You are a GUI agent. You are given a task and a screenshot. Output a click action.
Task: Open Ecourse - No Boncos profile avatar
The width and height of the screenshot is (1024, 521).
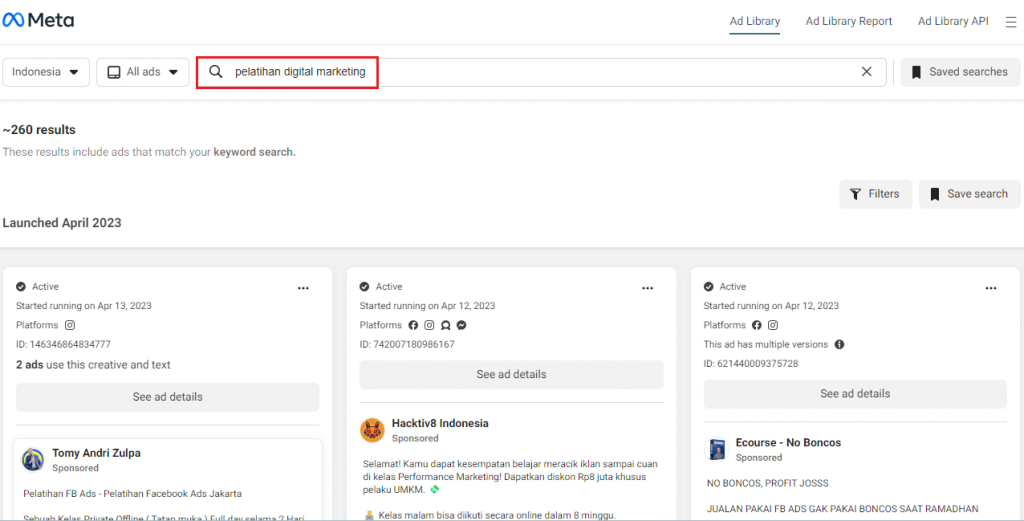click(x=716, y=450)
